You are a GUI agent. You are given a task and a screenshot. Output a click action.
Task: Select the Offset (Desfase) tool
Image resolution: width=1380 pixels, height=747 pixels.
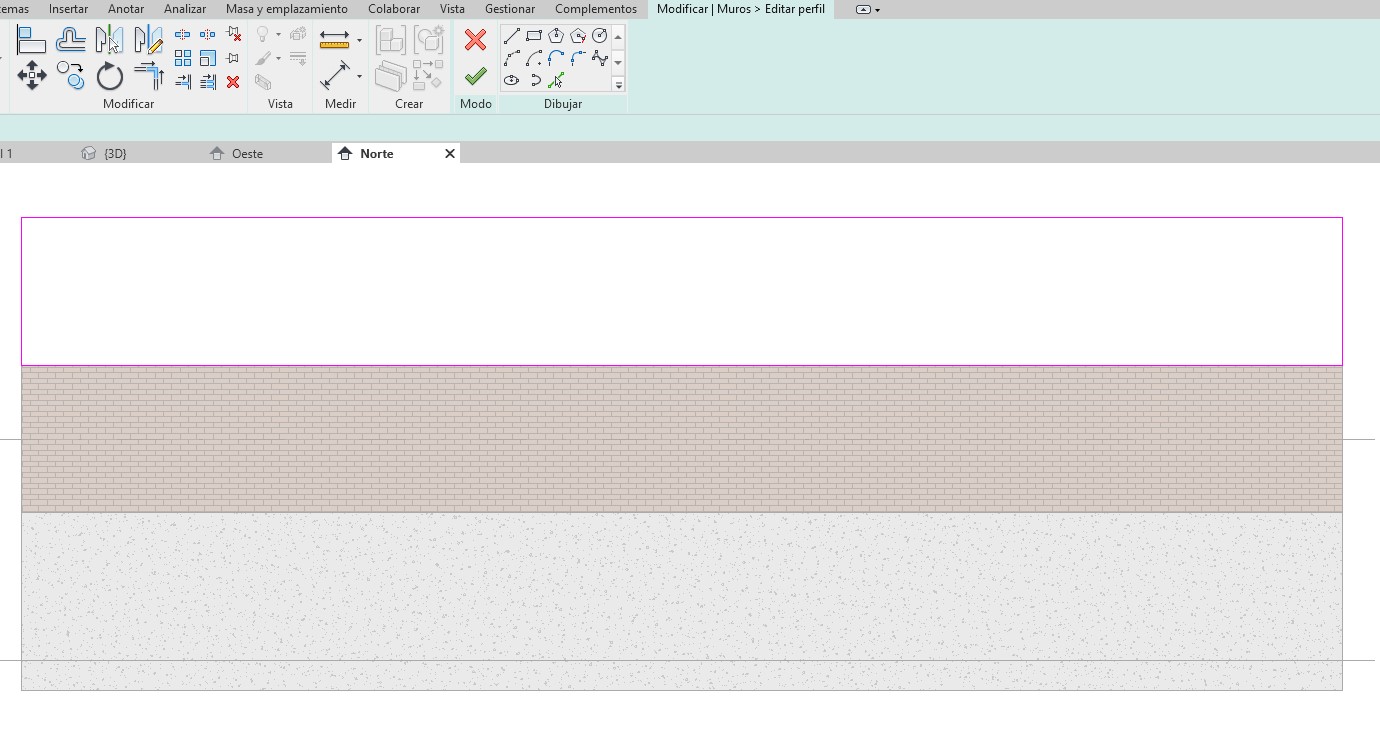[70, 40]
